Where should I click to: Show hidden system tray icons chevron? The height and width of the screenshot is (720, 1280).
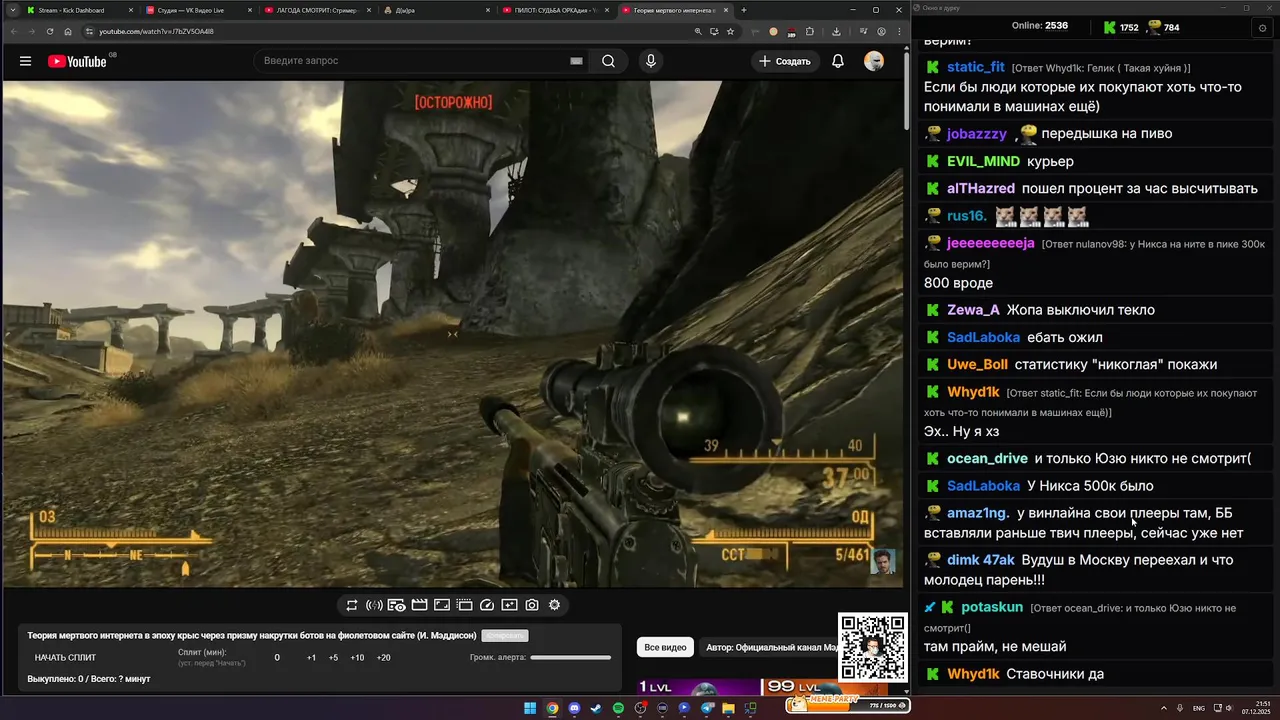click(1165, 708)
